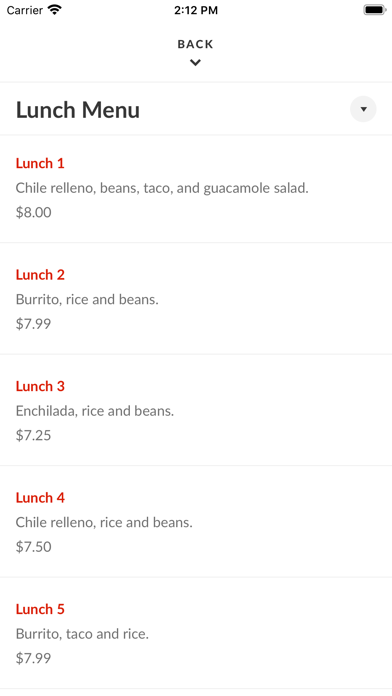Tap Burrito, rice and beans description
This screenshot has width=392, height=696.
(x=87, y=300)
